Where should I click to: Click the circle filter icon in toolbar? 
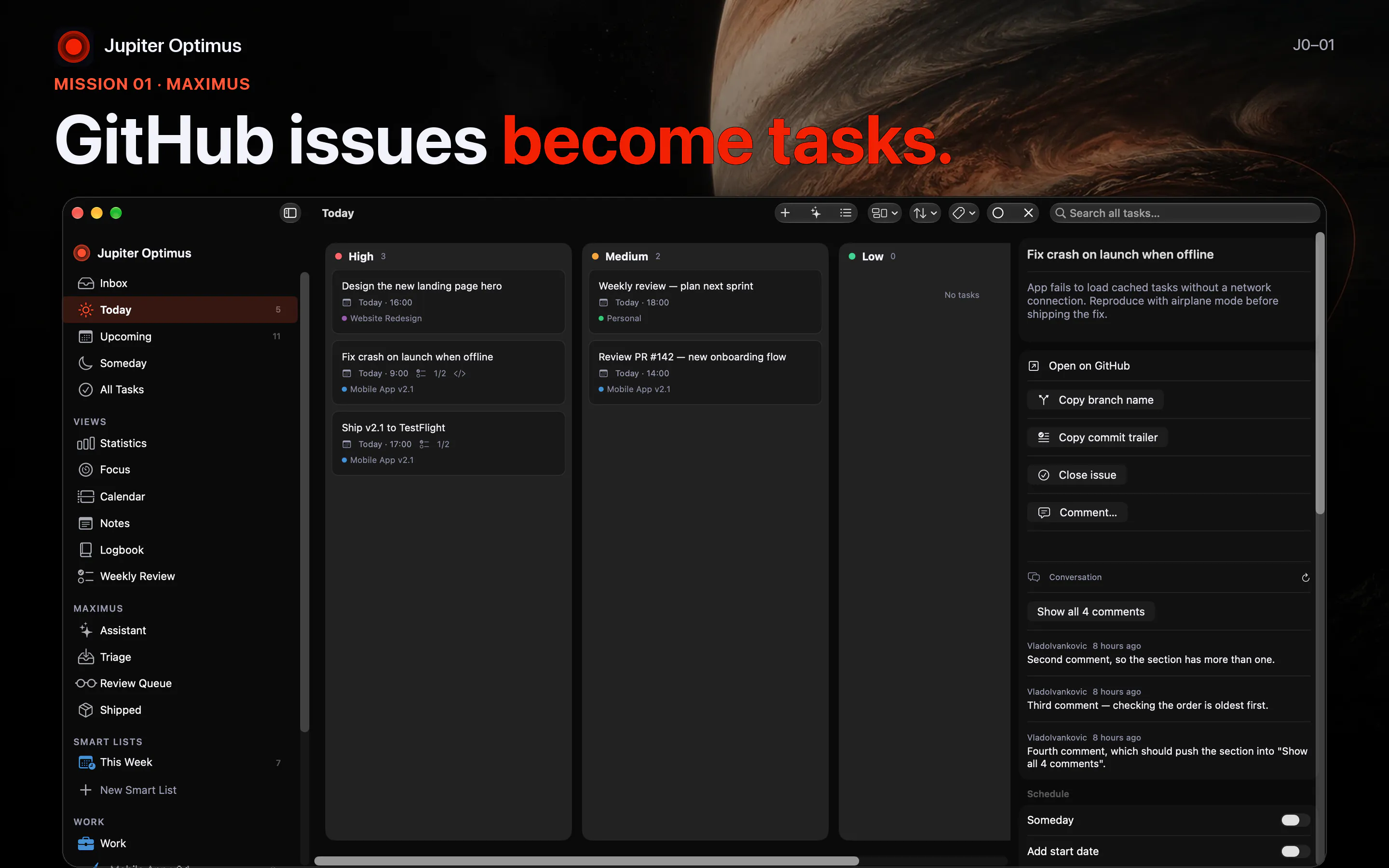(998, 213)
